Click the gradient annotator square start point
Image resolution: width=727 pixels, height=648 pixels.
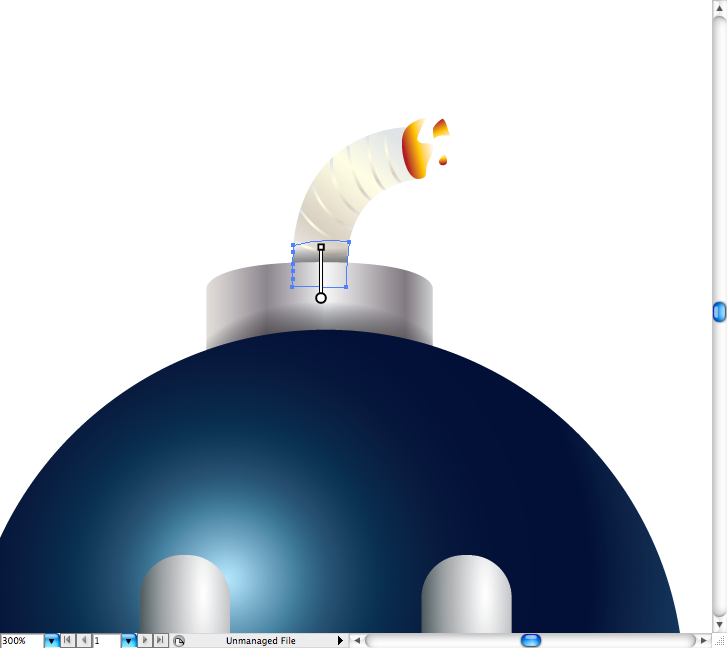point(321,246)
